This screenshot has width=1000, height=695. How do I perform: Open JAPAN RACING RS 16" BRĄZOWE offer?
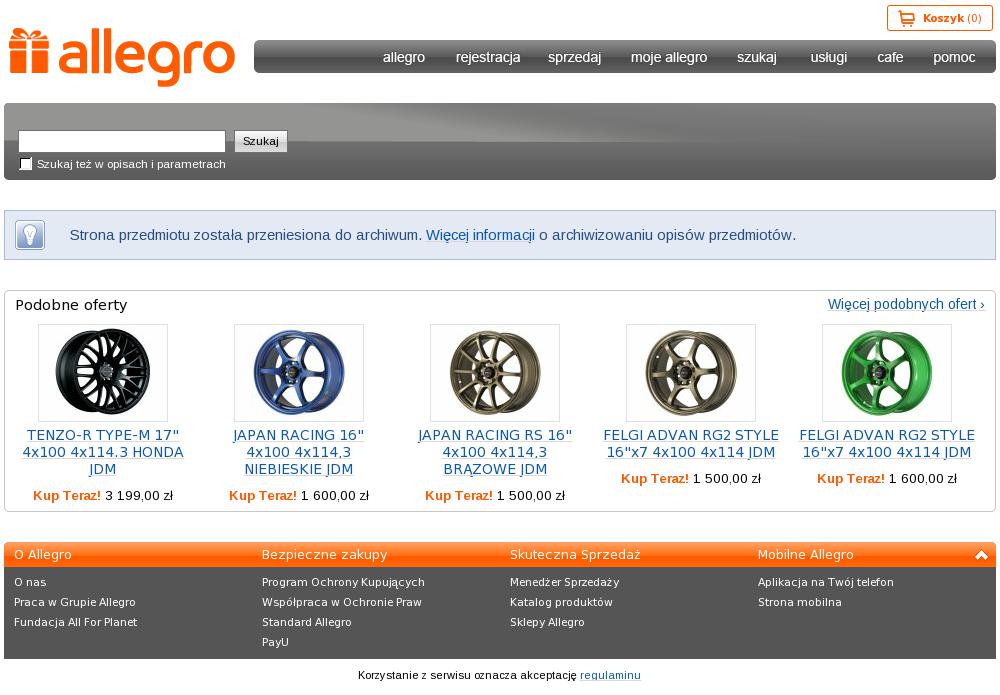coord(495,452)
